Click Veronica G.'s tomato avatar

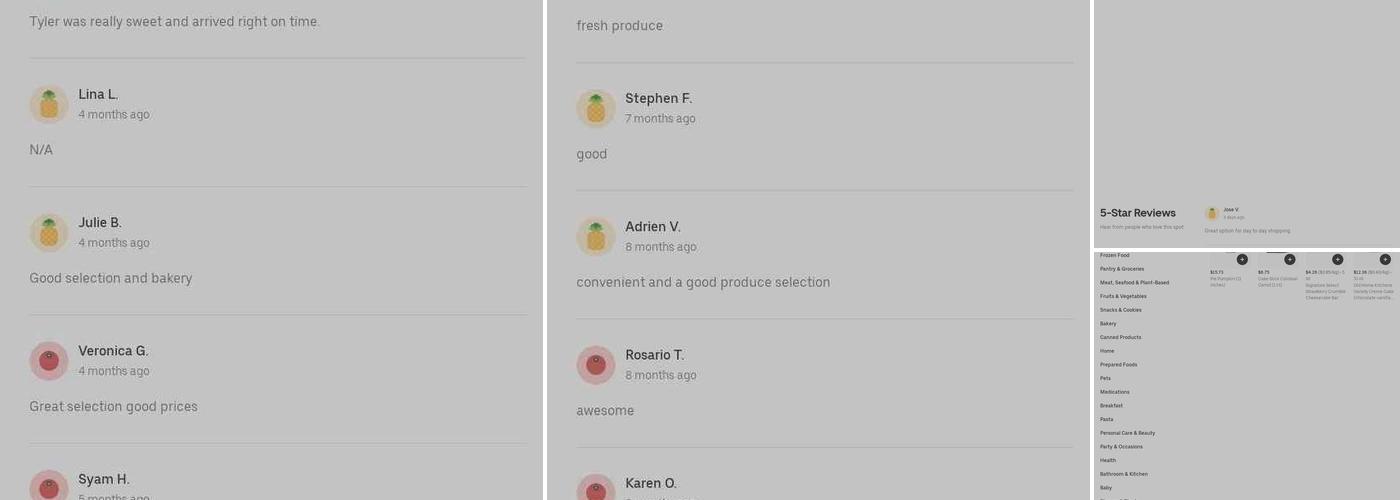tap(49, 361)
